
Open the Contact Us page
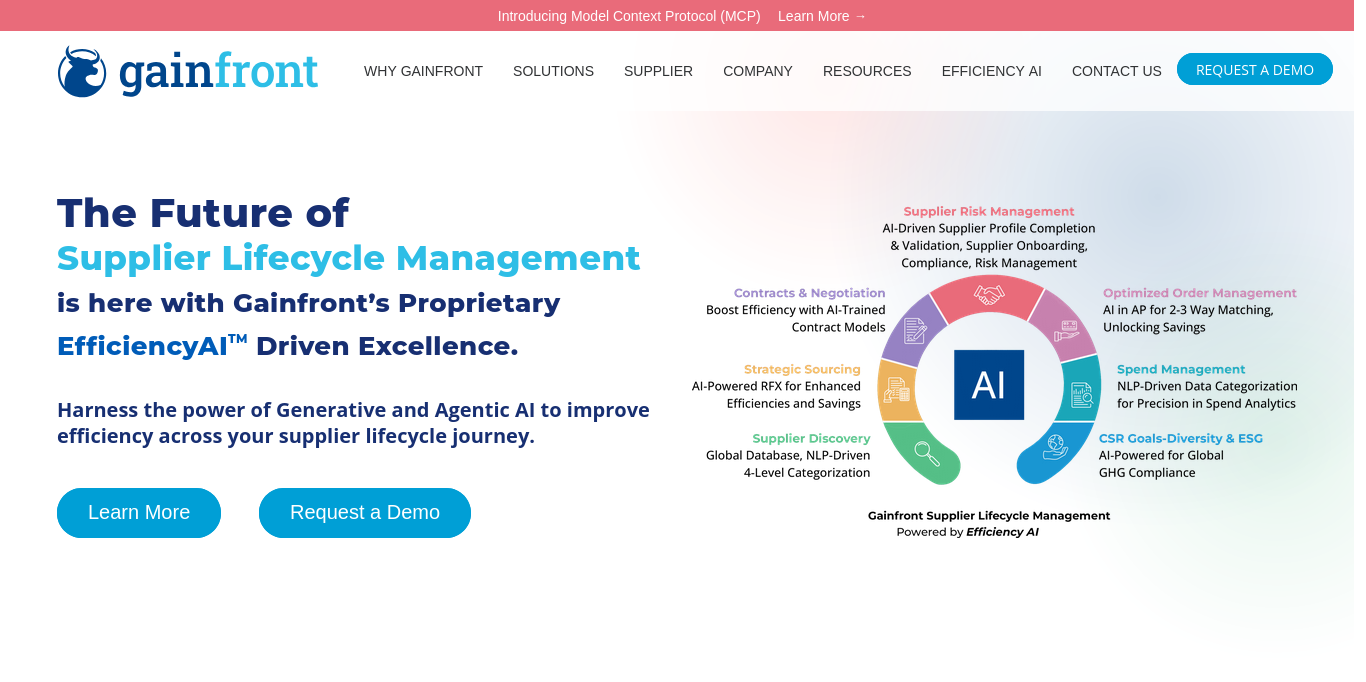1116,71
